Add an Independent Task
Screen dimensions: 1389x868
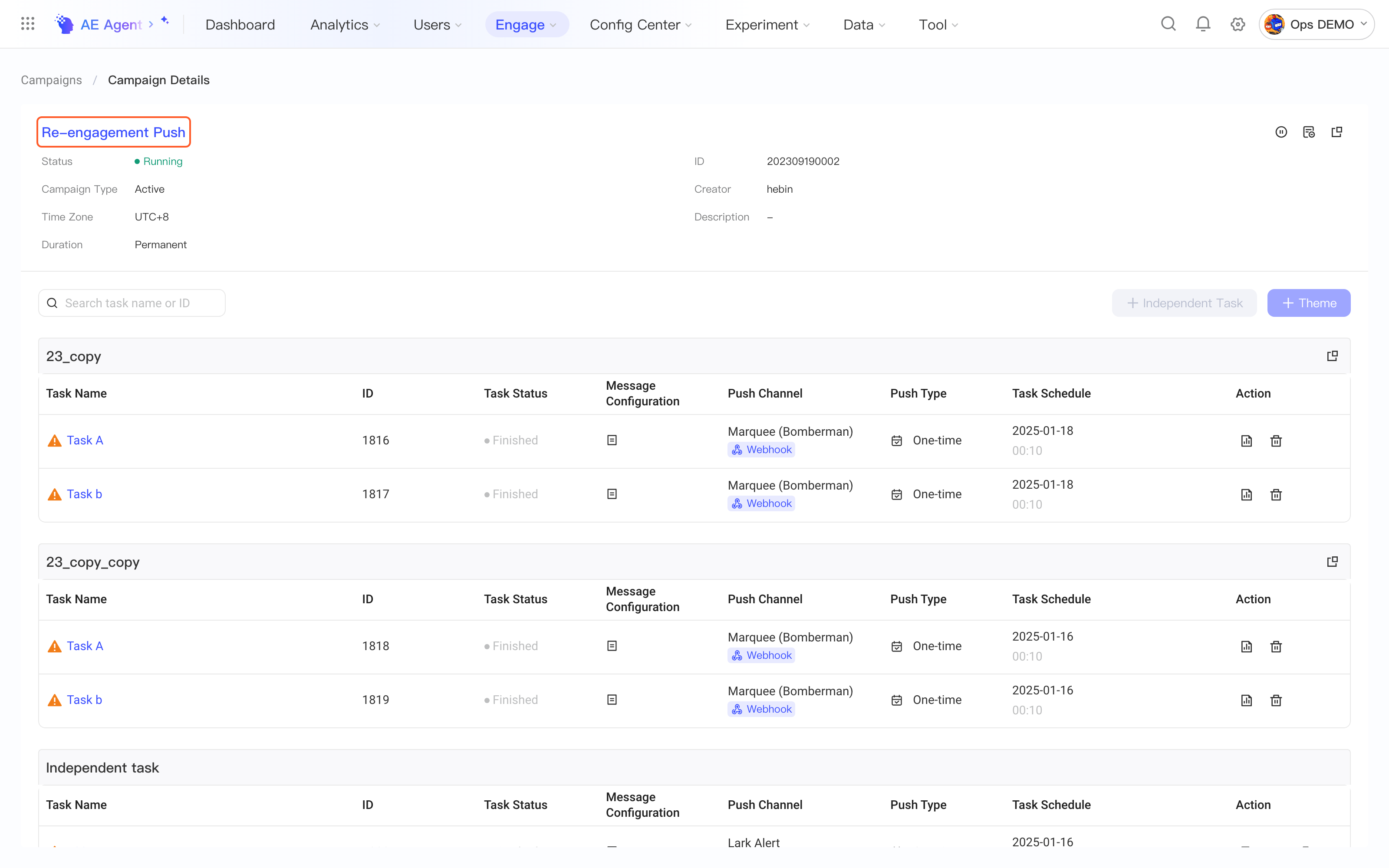tap(1184, 302)
